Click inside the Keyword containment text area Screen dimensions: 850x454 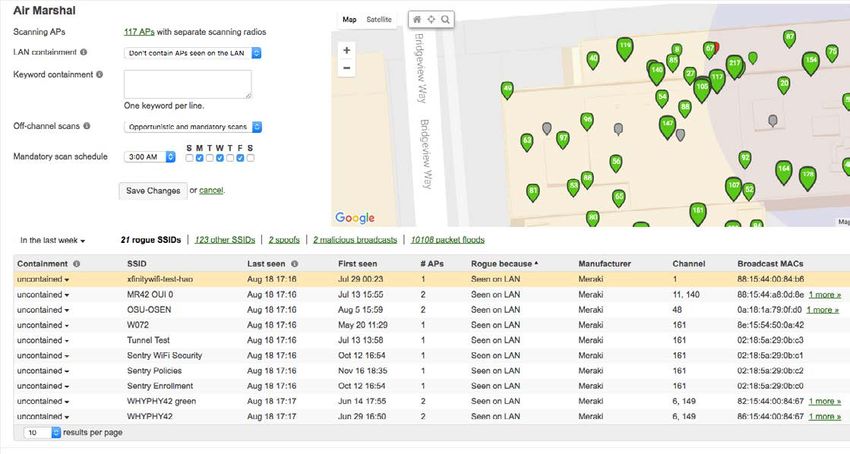pyautogui.click(x=188, y=85)
